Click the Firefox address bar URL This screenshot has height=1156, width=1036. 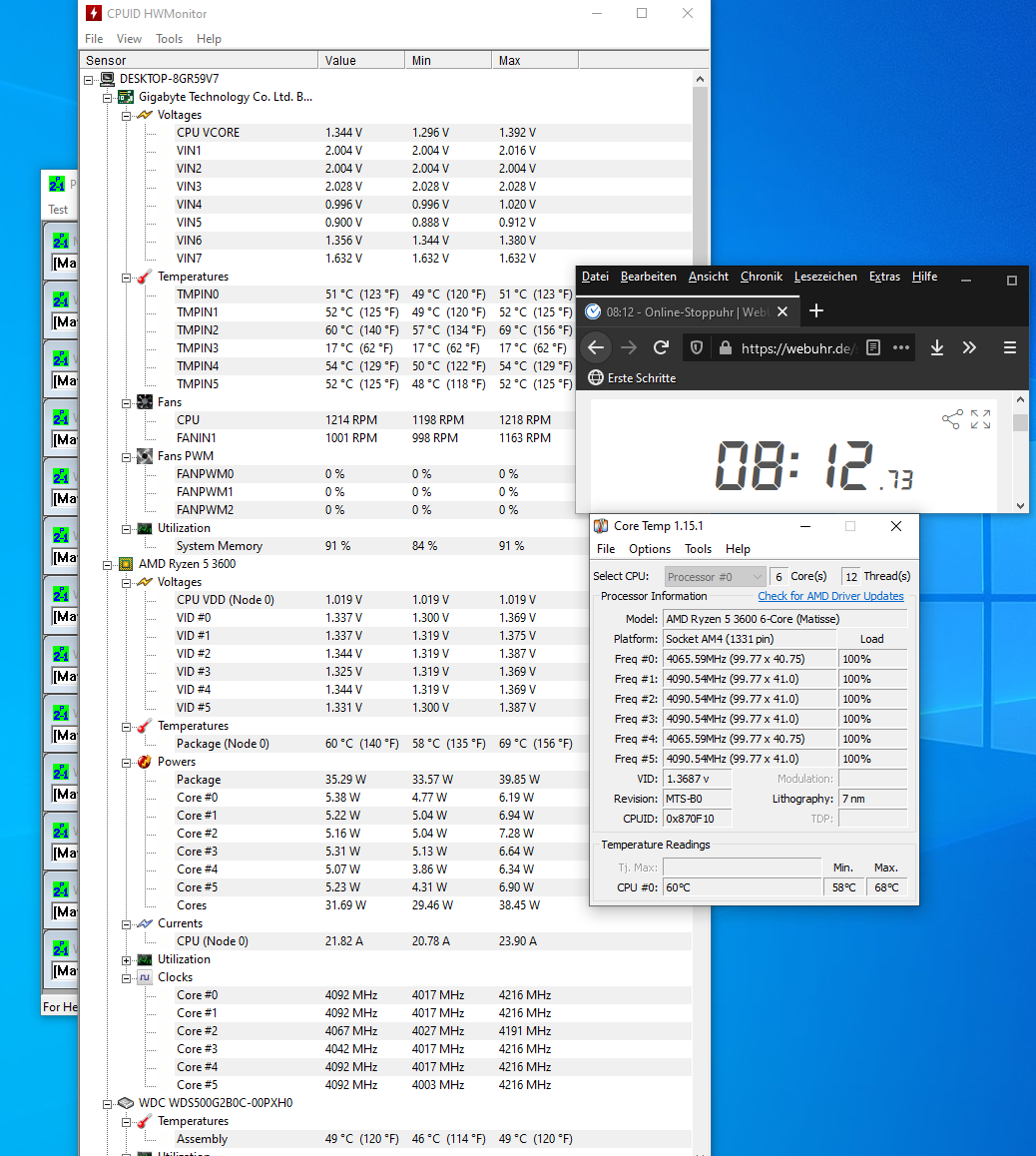click(797, 348)
